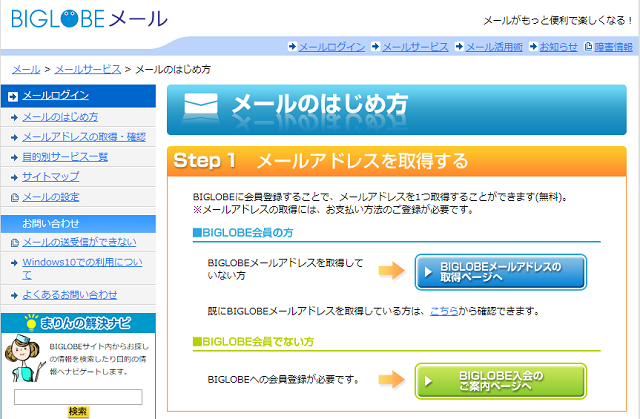Screen dimensions: 640x419
Task: Click page icon beside 障害情報 link
Action: coord(588,47)
